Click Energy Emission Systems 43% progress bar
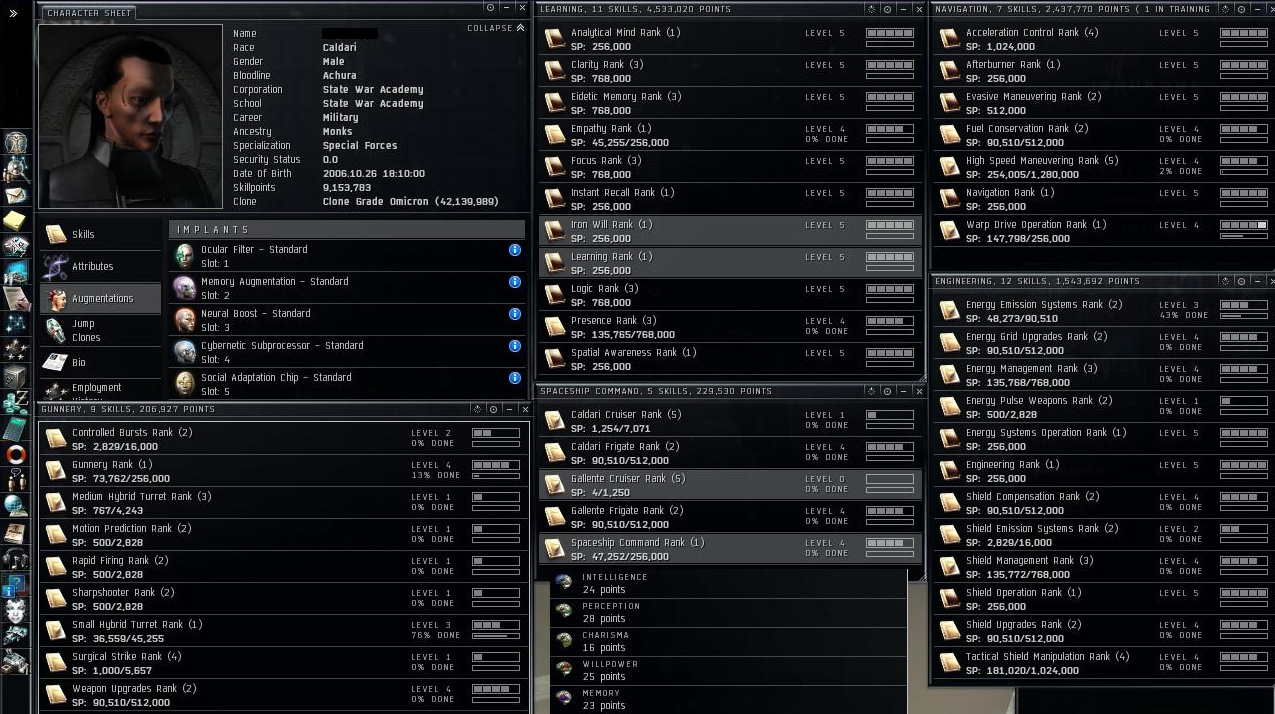The image size is (1275, 714). 1244,317
